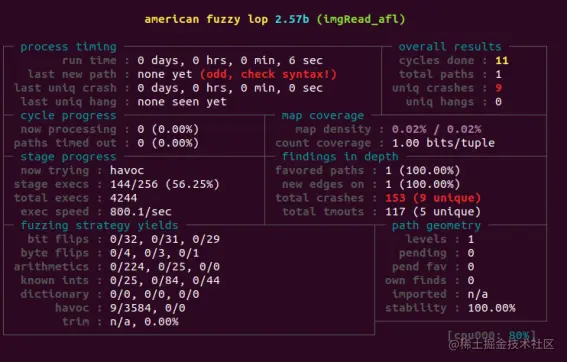Click the red warning '(odd, check syntax!)'
Image resolution: width=567 pixels, height=363 pixels.
pos(268,74)
